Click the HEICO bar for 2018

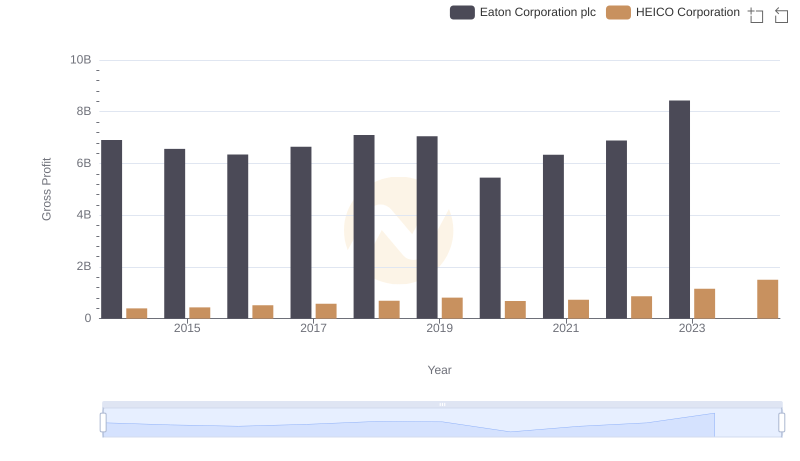(389, 310)
